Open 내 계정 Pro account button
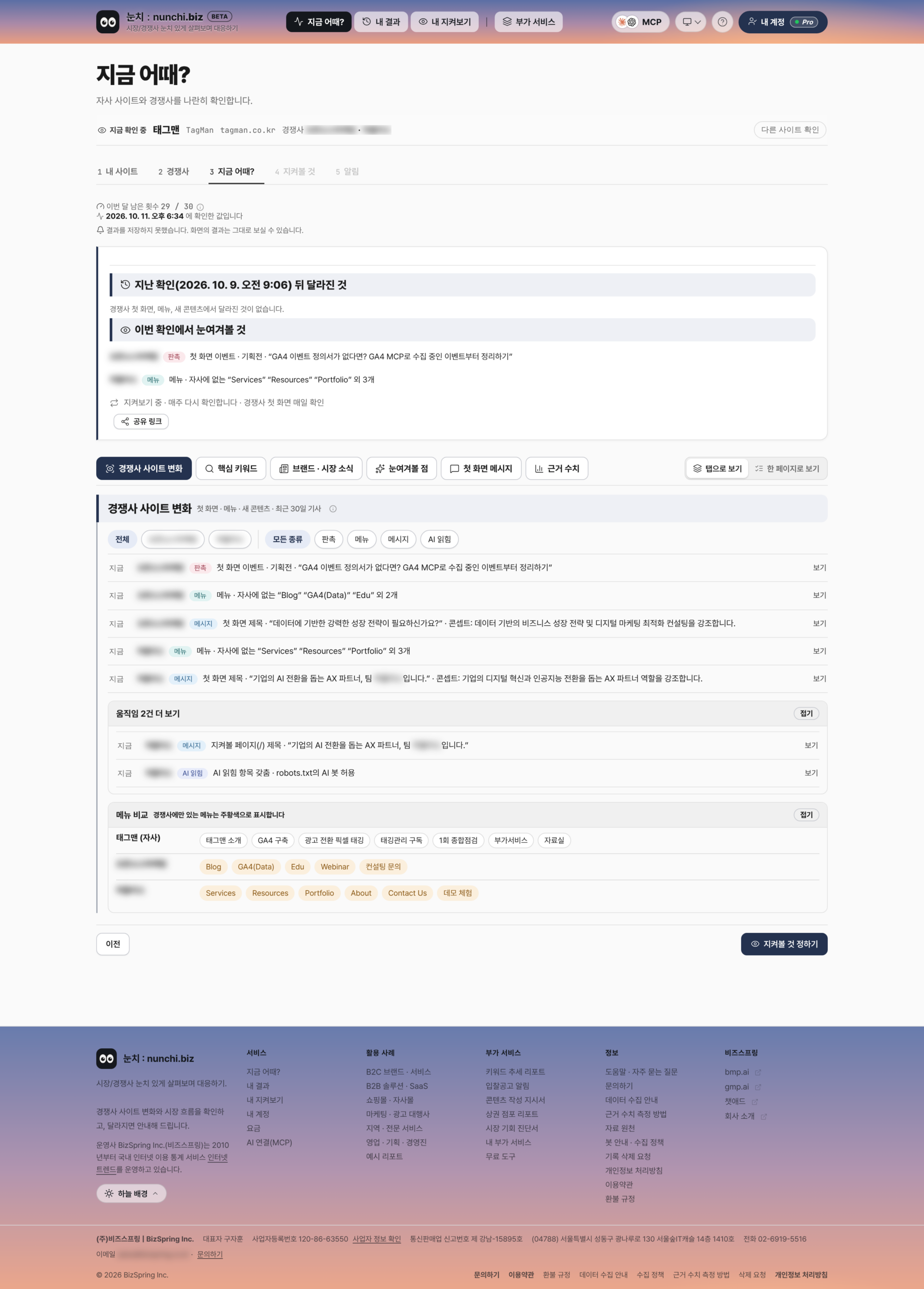Viewport: 924px width, 1289px height. coord(783,22)
